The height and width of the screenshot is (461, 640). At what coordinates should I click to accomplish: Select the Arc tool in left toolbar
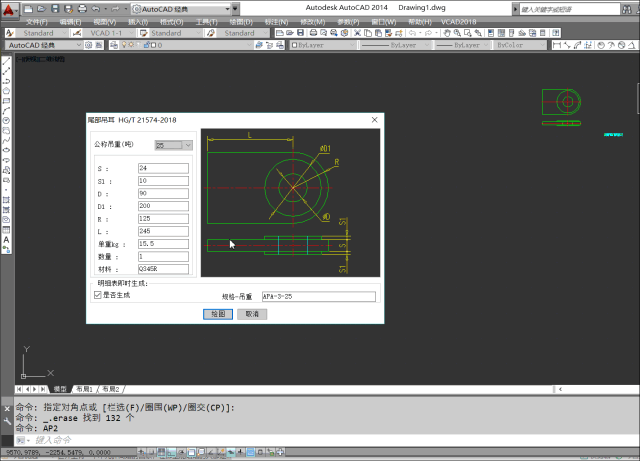tap(6, 111)
